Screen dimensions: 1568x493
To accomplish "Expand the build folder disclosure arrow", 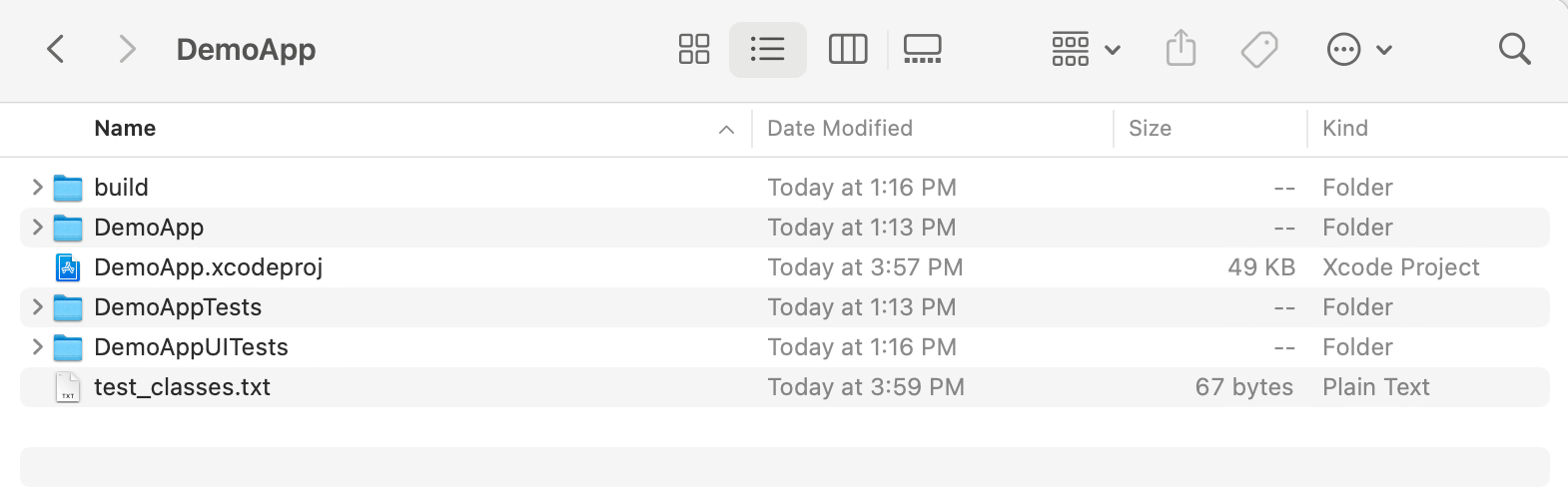I will (x=37, y=188).
